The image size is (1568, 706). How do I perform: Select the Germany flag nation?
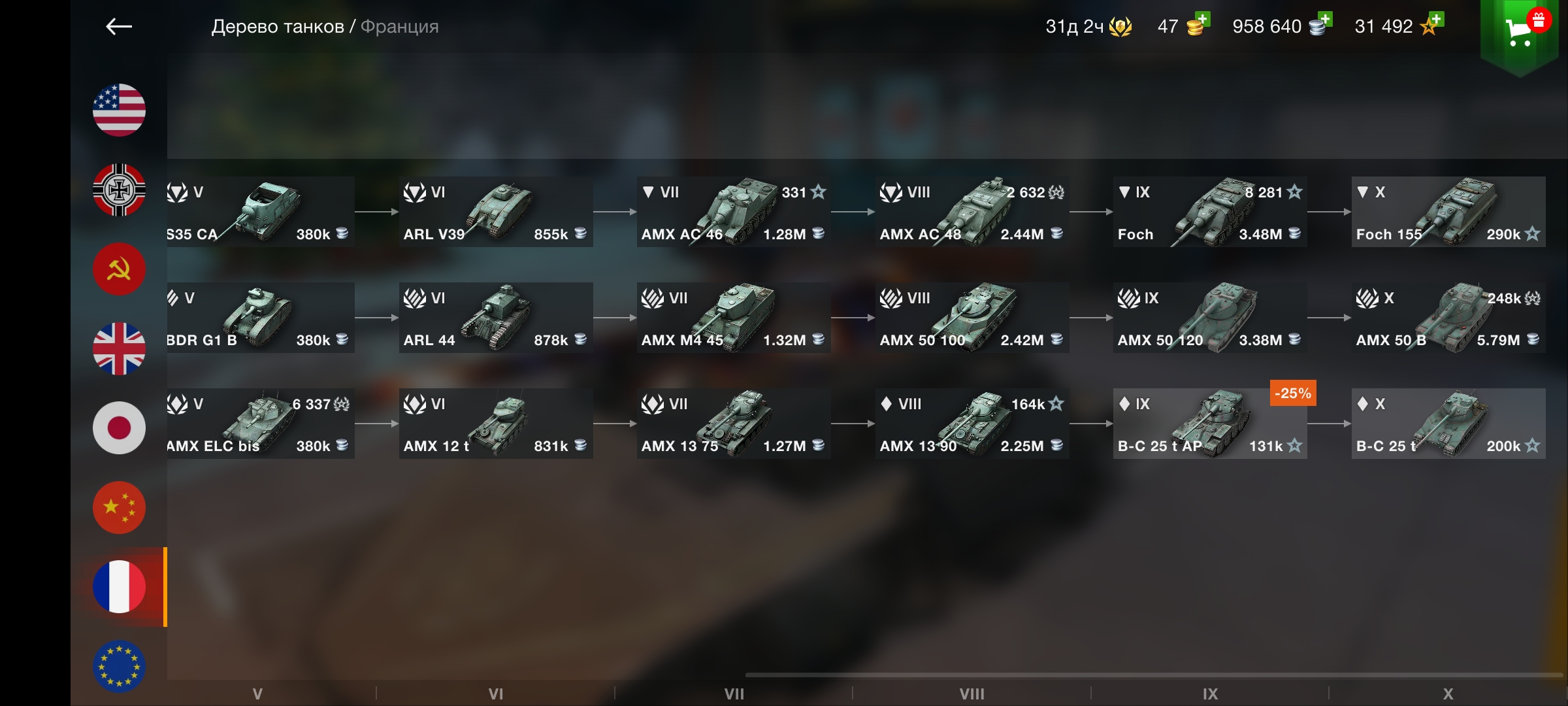[119, 190]
